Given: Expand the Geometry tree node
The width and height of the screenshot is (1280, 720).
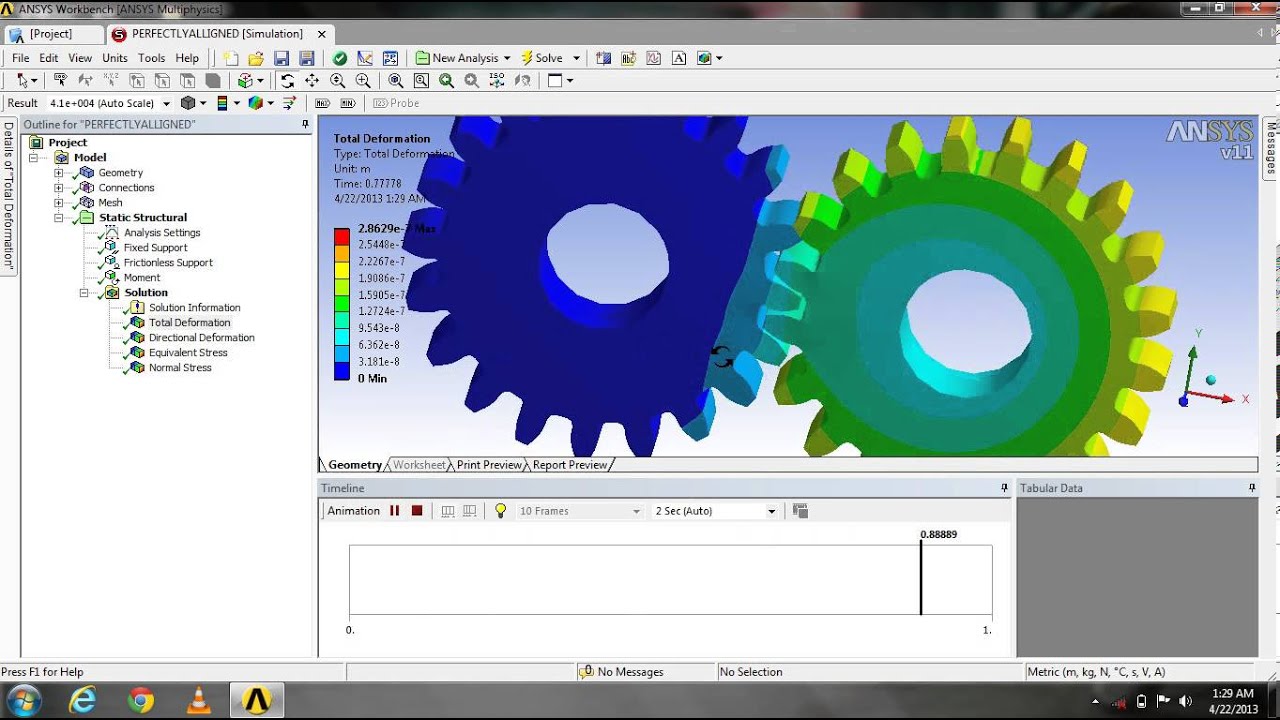Looking at the screenshot, I should 59,173.
